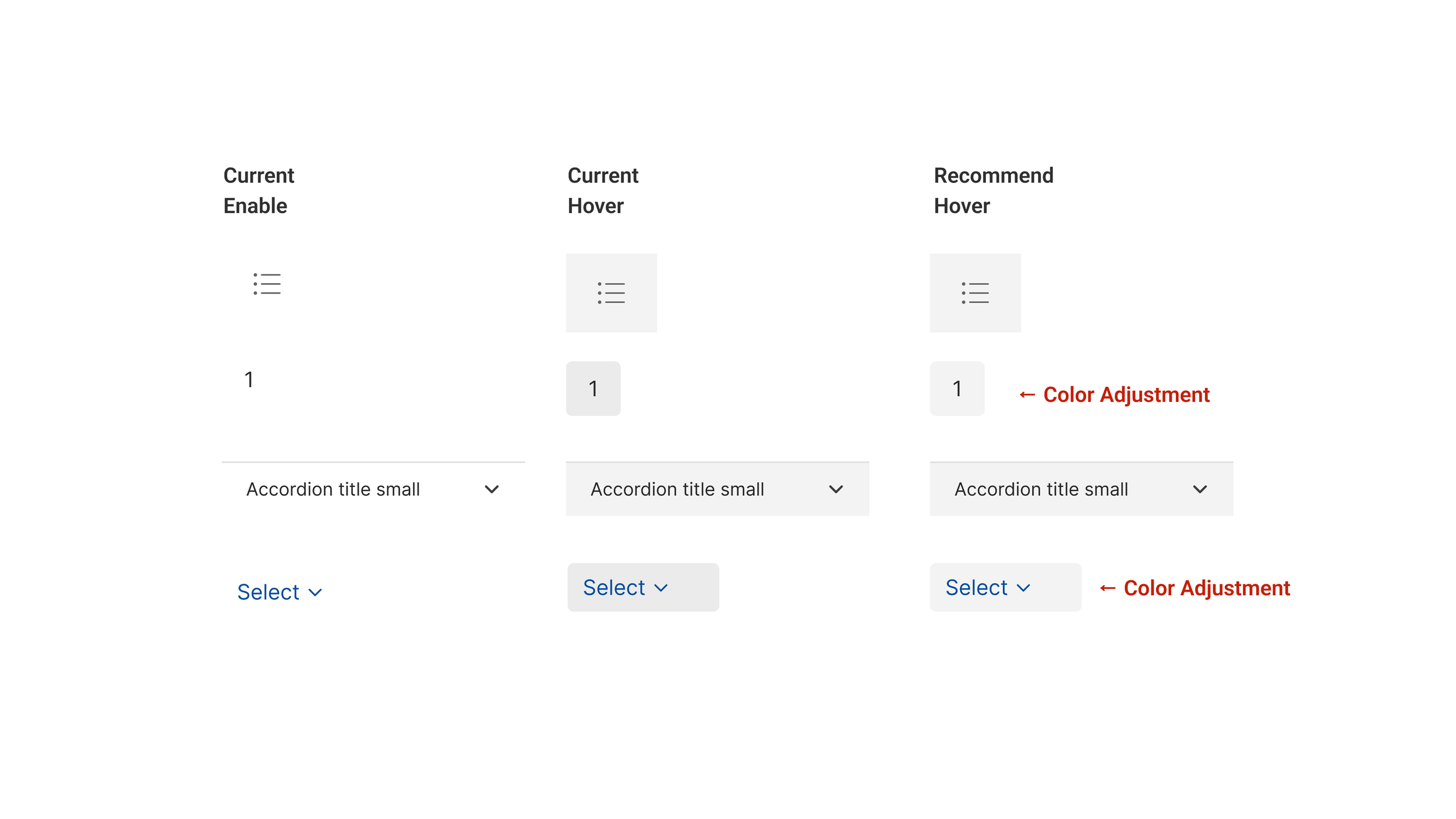Screen dimensions: 1456x819
Task: Click the darker gray page 1 button
Action: pyautogui.click(x=593, y=389)
